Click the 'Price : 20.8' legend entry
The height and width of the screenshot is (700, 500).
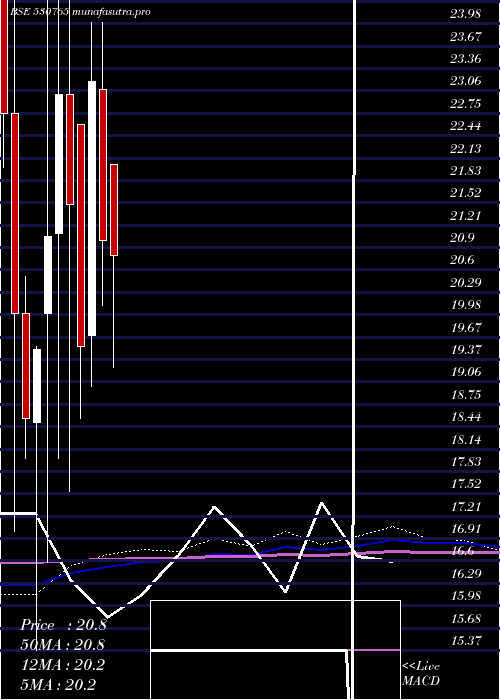click(63, 625)
